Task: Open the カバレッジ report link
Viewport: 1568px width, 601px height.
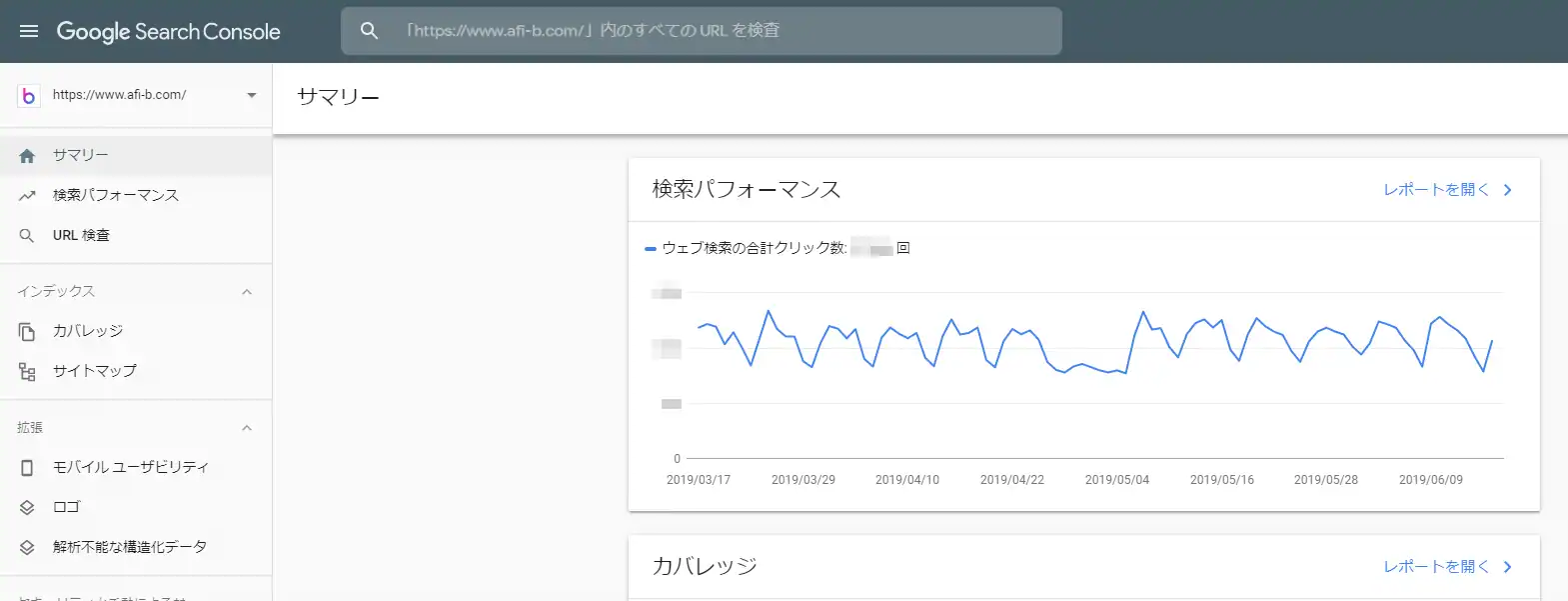Action: (1447, 567)
